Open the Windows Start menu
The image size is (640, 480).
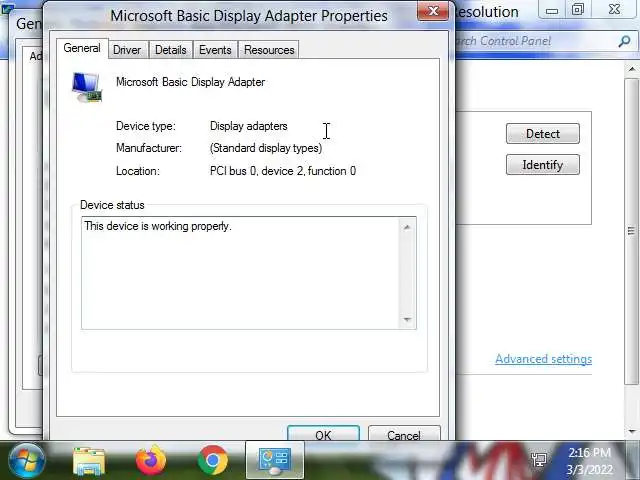click(27, 461)
